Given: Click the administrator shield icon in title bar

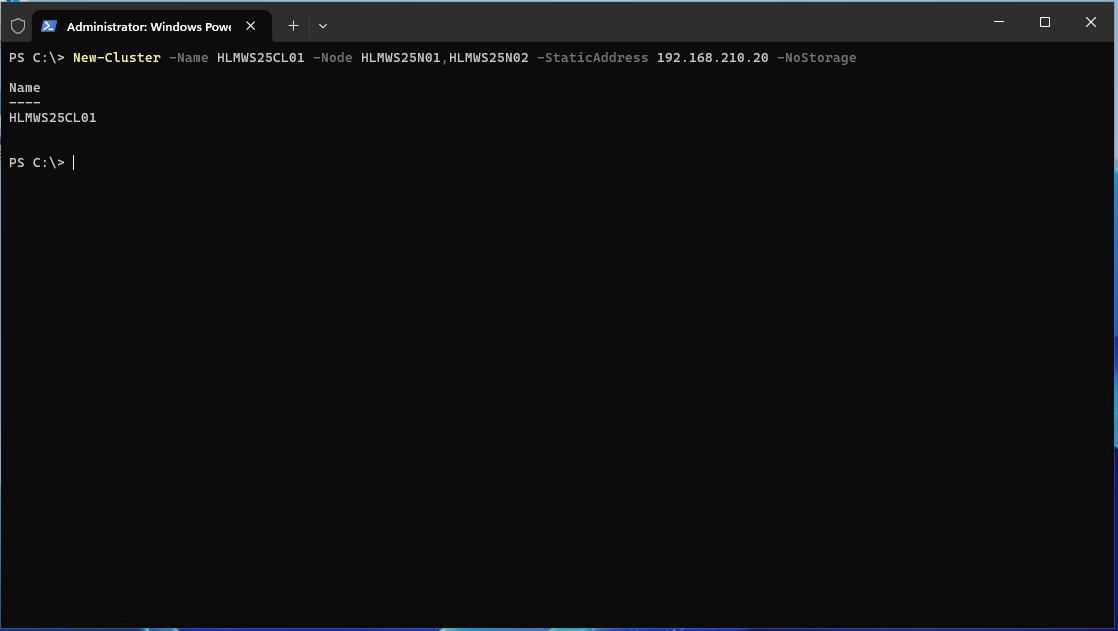Looking at the screenshot, I should pos(18,26).
